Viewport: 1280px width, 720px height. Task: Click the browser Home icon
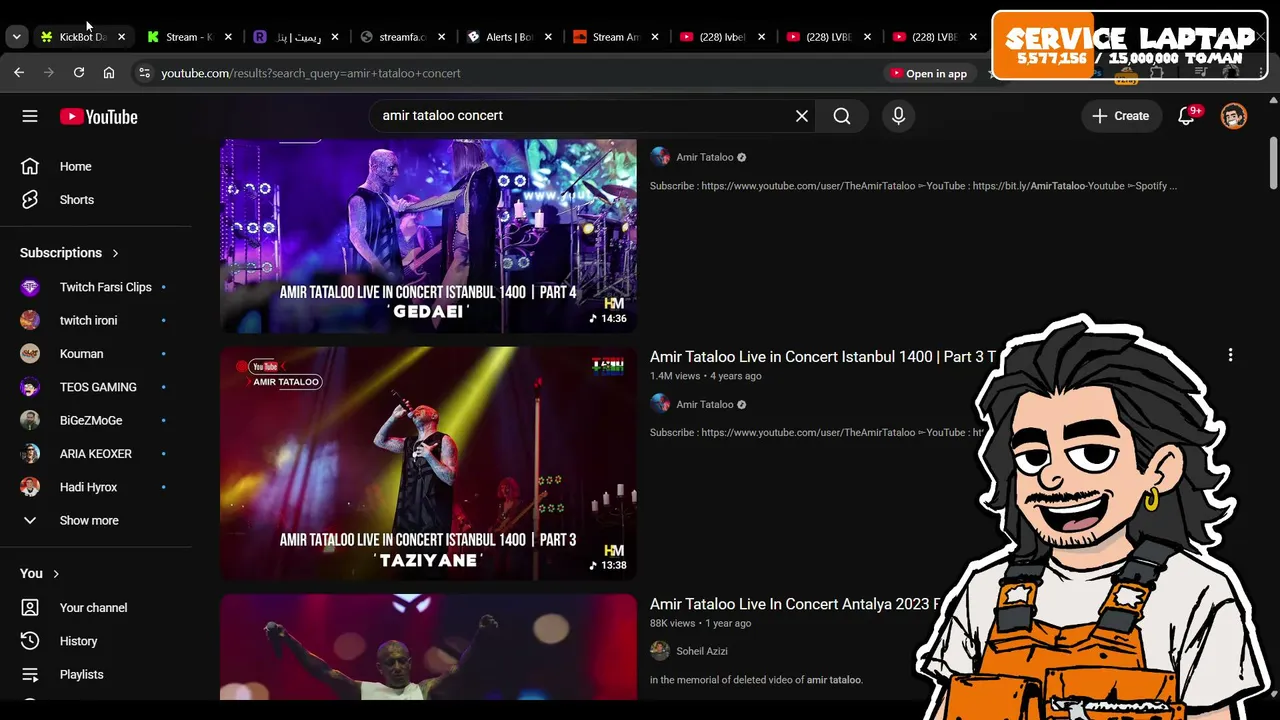point(109,73)
